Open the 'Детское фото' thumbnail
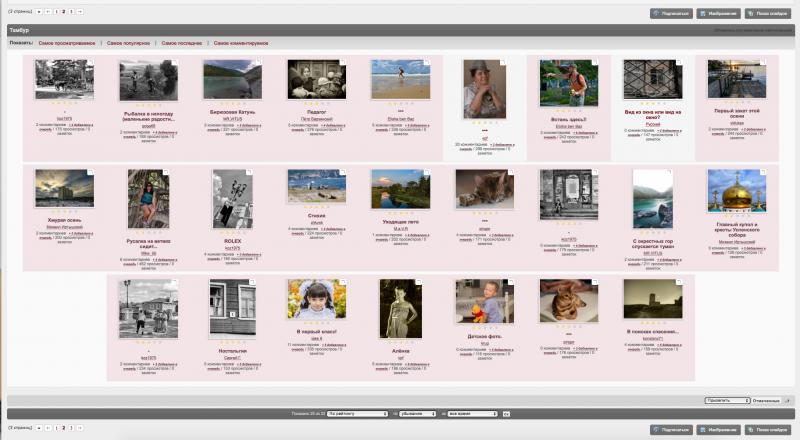 click(485, 301)
